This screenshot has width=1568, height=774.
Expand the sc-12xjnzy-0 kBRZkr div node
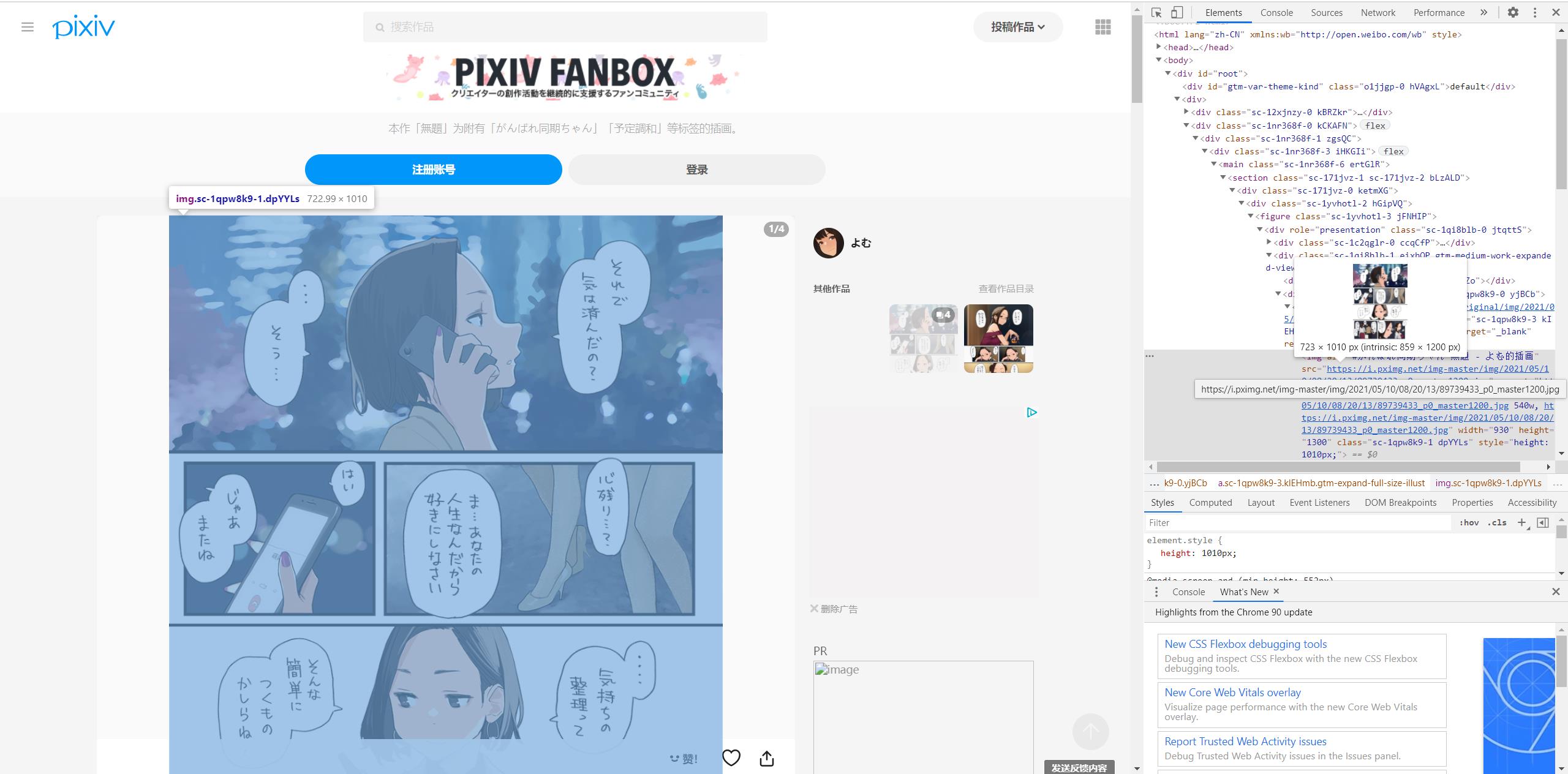pos(1186,111)
